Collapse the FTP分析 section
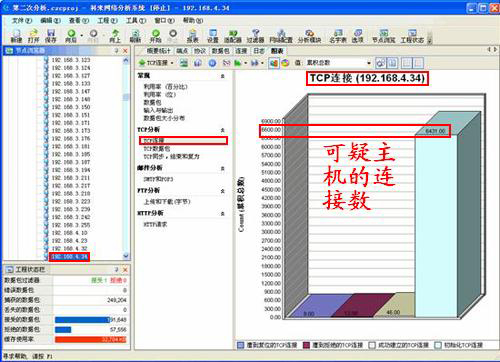 [x=223, y=191]
